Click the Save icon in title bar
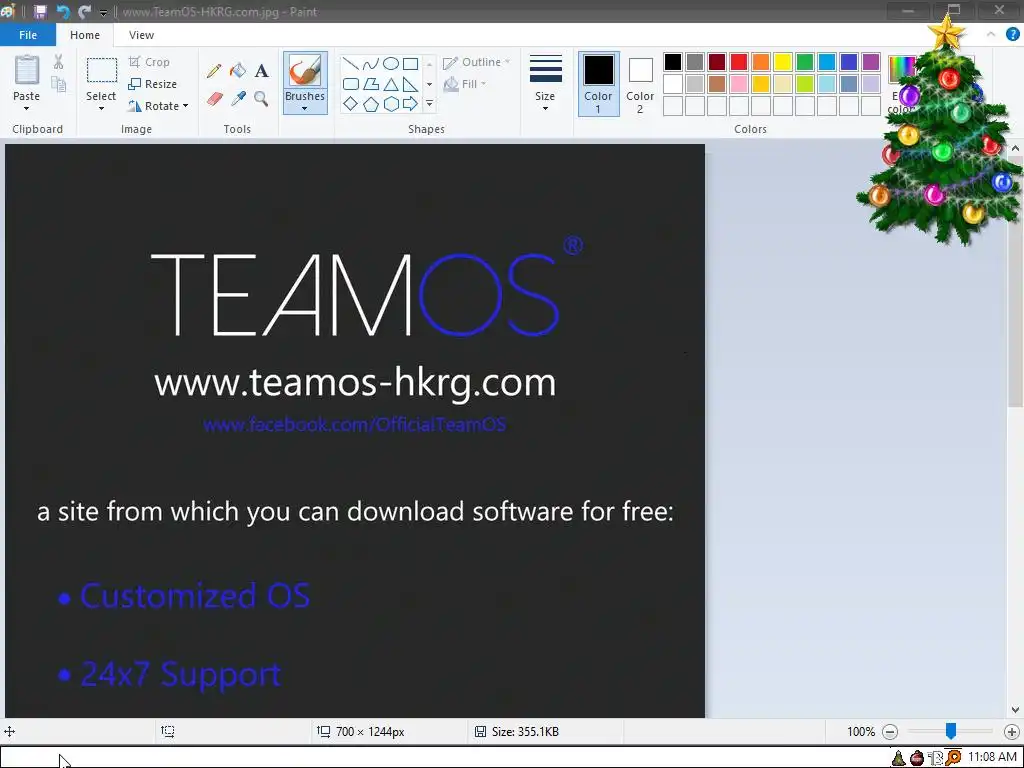Screen dimensions: 1024x768 40,12
